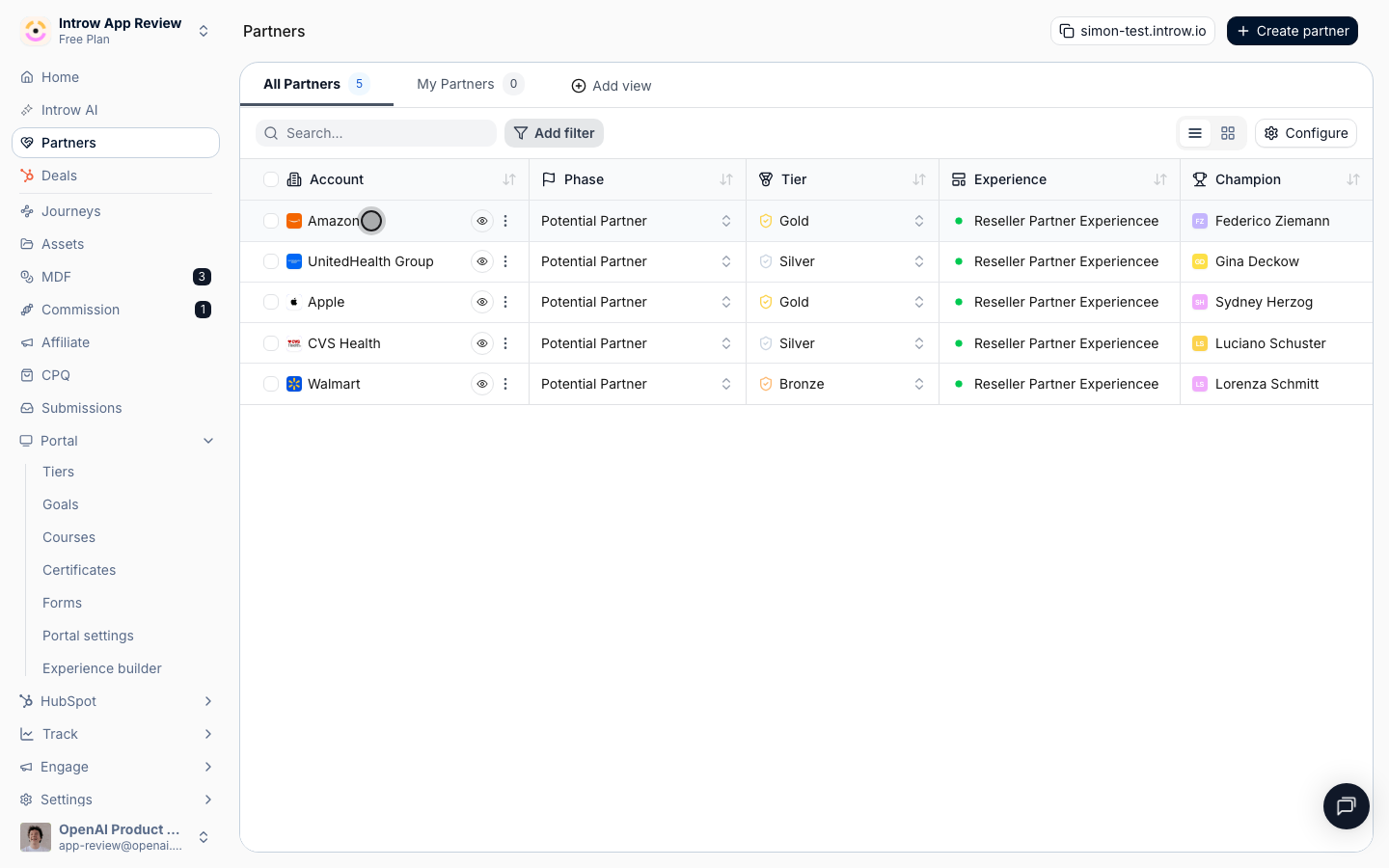Click the Add filter button

pos(554,133)
